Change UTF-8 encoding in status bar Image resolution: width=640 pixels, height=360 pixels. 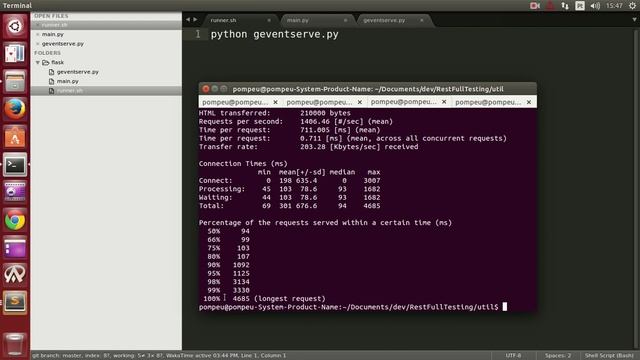tap(513, 356)
